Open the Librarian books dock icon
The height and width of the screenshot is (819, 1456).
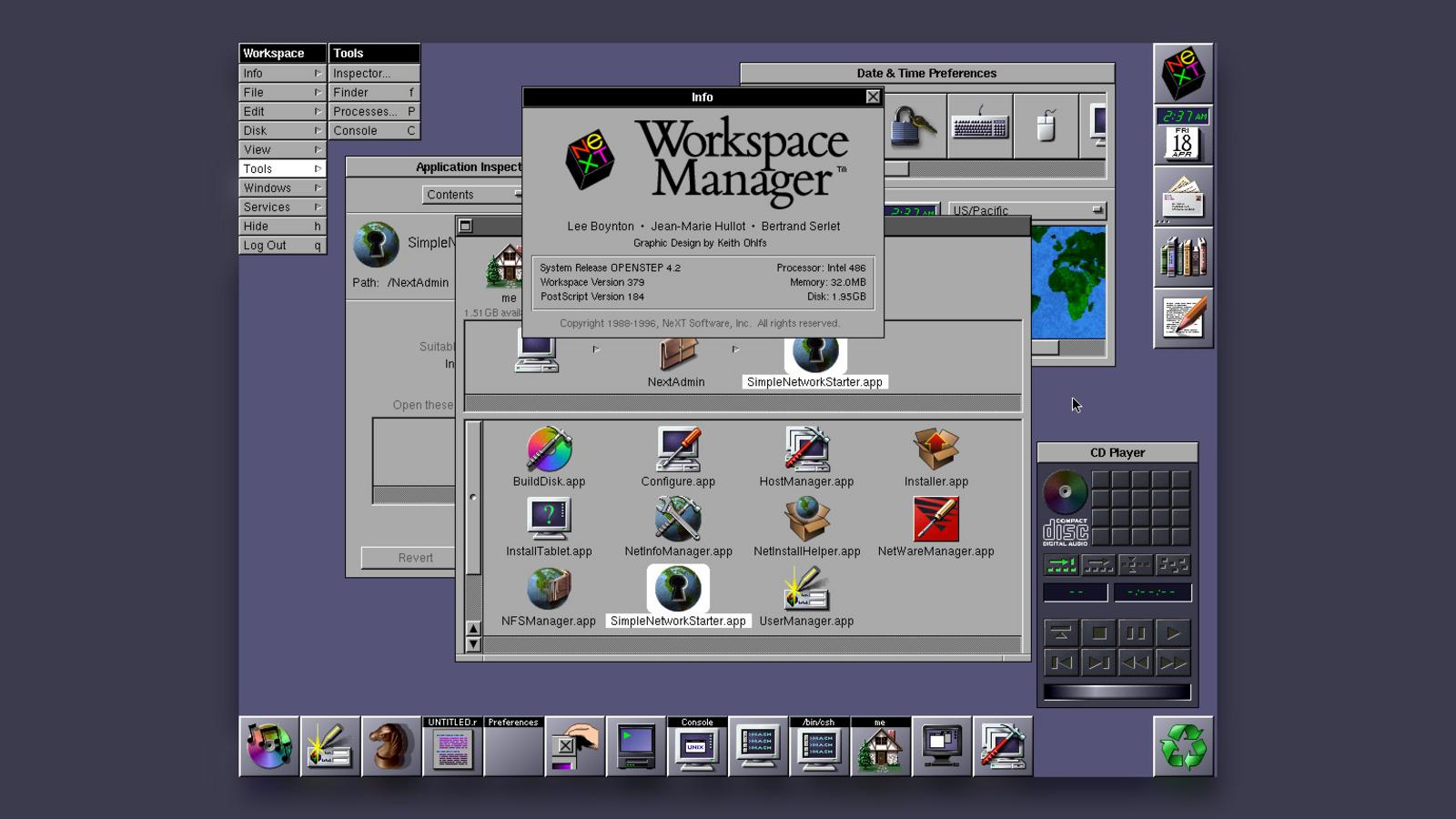[1183, 257]
